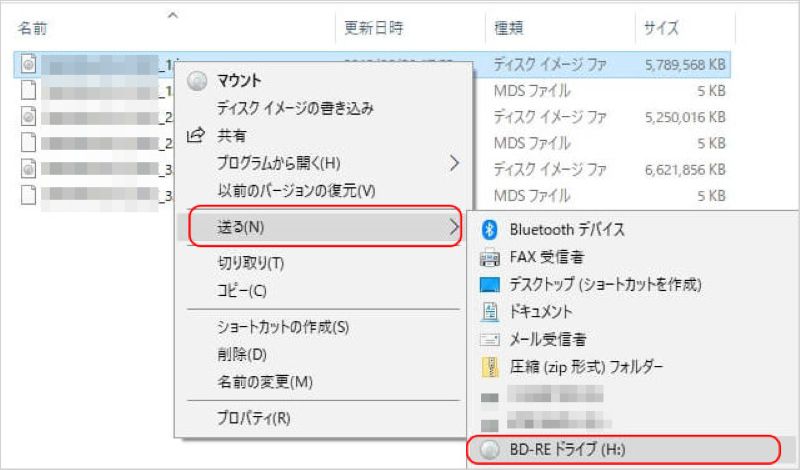Click the disc image icon of the 6,621,856 KB file
The height and width of the screenshot is (470, 800).
pyautogui.click(x=29, y=169)
